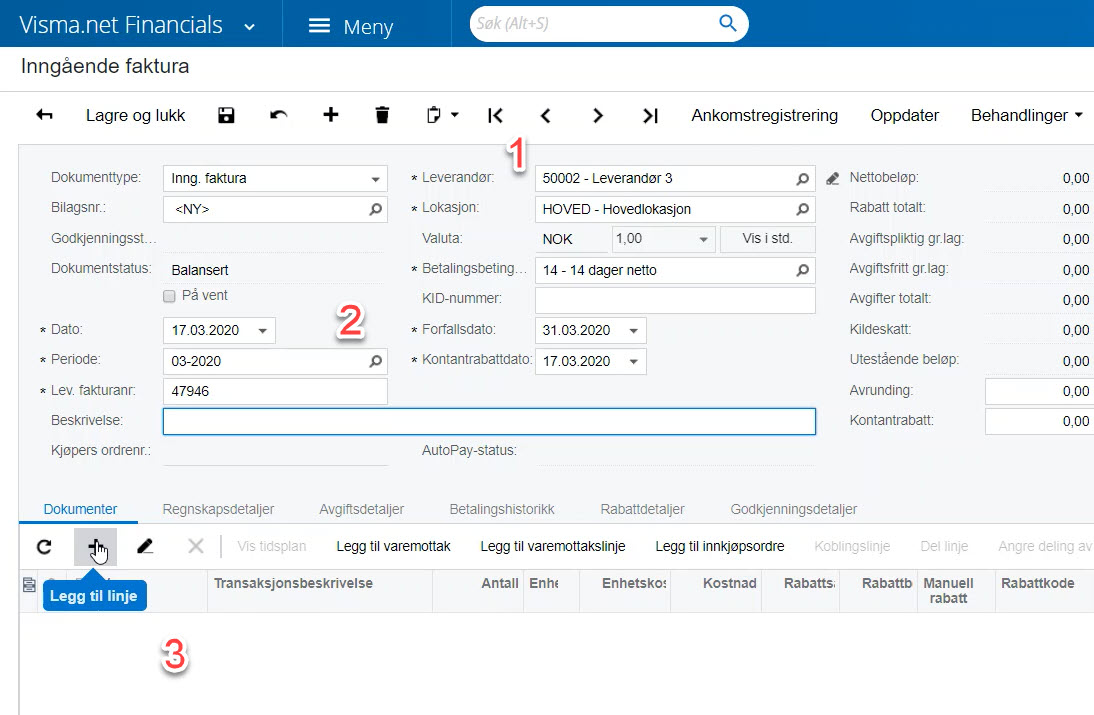
Task: Click the plus icon to add a new record
Action: tap(331, 115)
